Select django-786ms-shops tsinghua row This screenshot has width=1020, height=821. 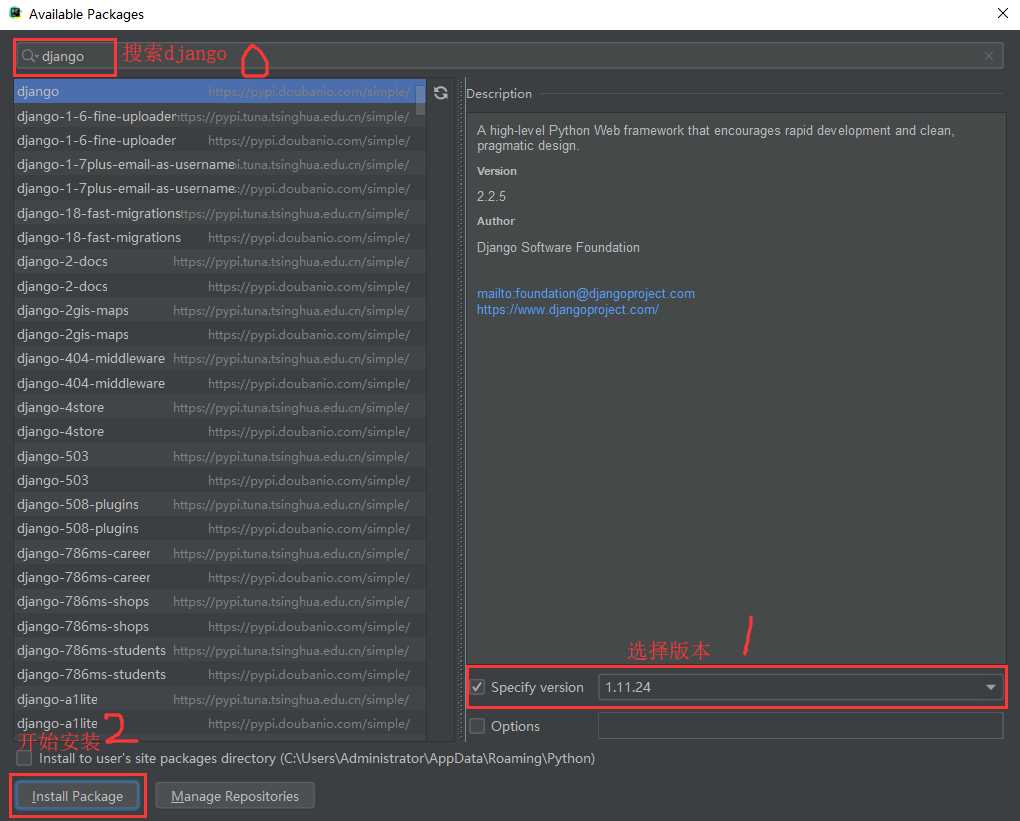[220, 601]
